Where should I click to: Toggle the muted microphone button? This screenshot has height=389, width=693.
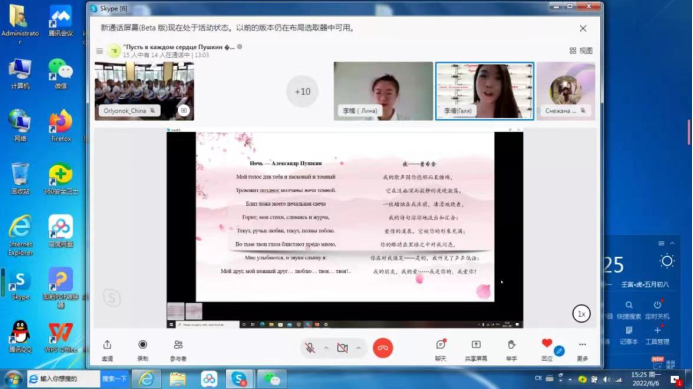pyautogui.click(x=310, y=348)
